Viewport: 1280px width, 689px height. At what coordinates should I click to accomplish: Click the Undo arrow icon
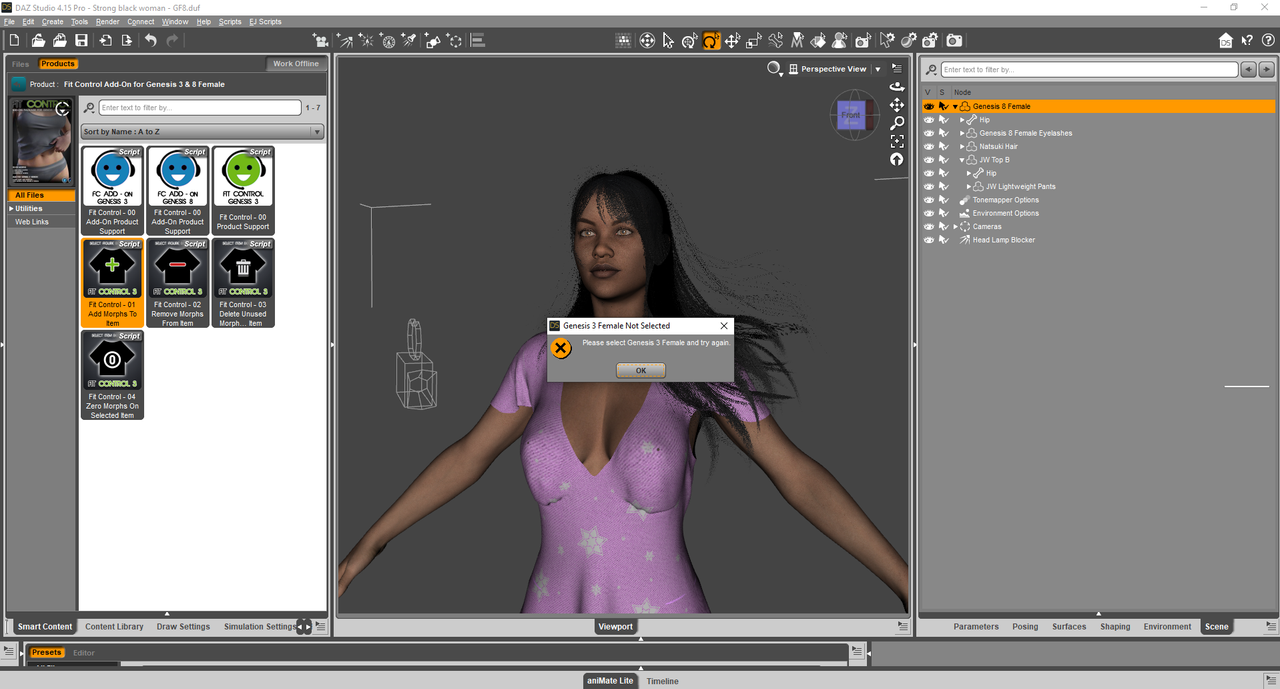151,40
